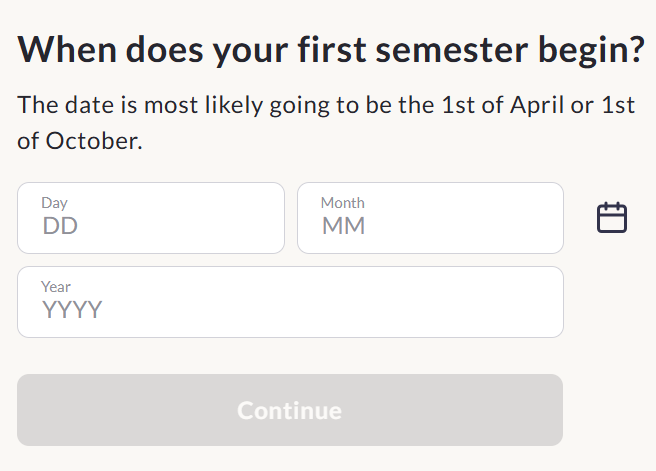Click the word "semester" in the heading

pos(452,50)
